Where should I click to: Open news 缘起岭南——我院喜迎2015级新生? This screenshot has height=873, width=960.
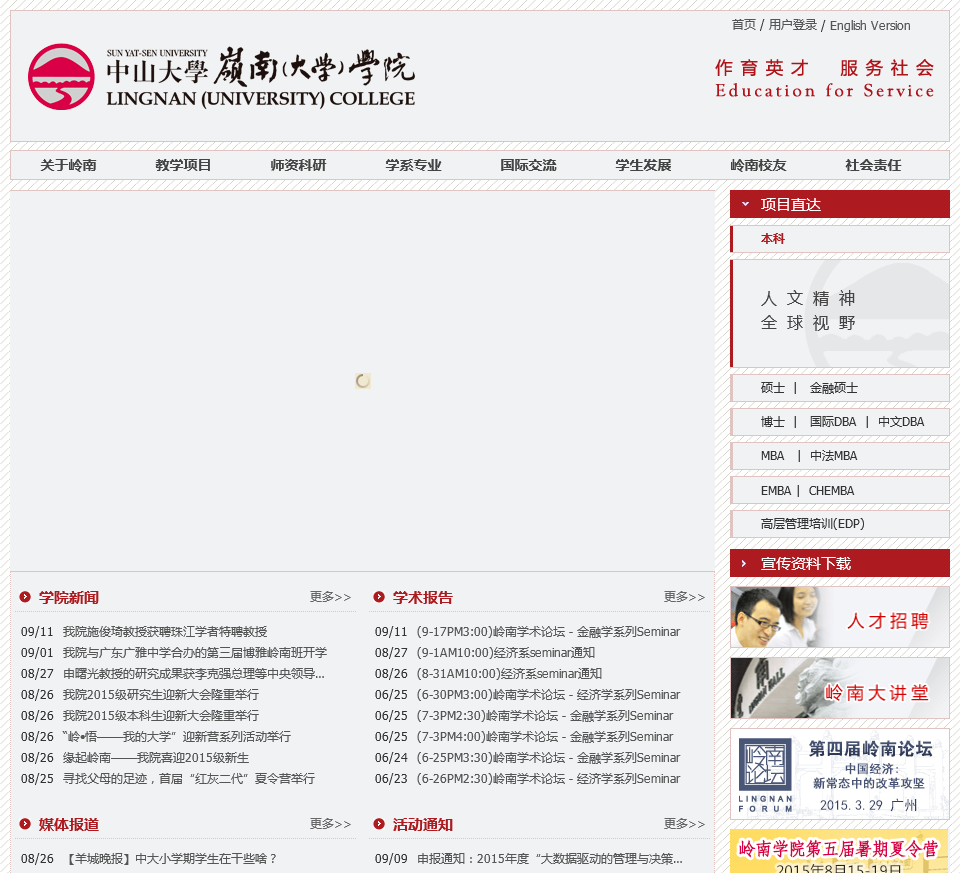click(156, 758)
